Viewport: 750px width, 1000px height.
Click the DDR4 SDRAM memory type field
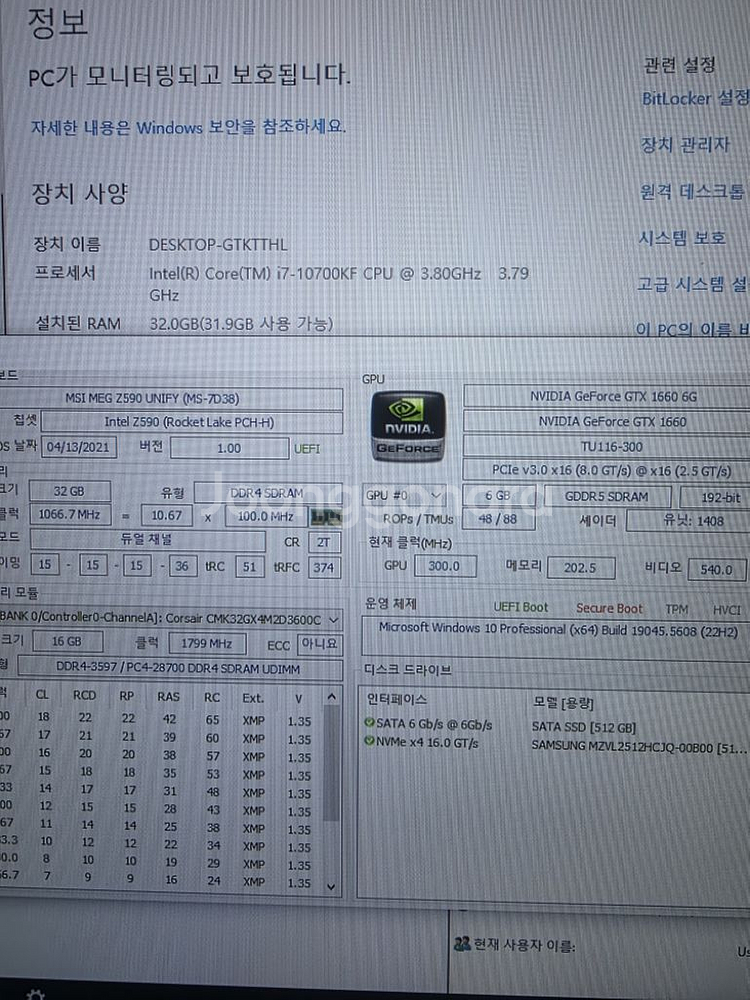pos(267,493)
